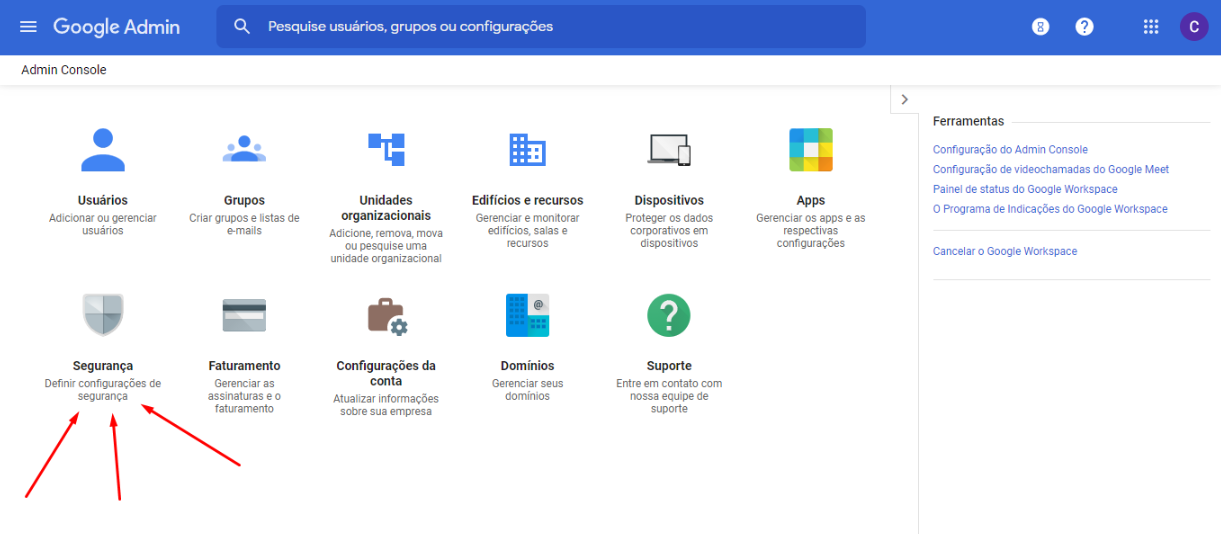Screen dimensions: 1221x534
Task: Open the Grupos people icon
Action: point(244,149)
